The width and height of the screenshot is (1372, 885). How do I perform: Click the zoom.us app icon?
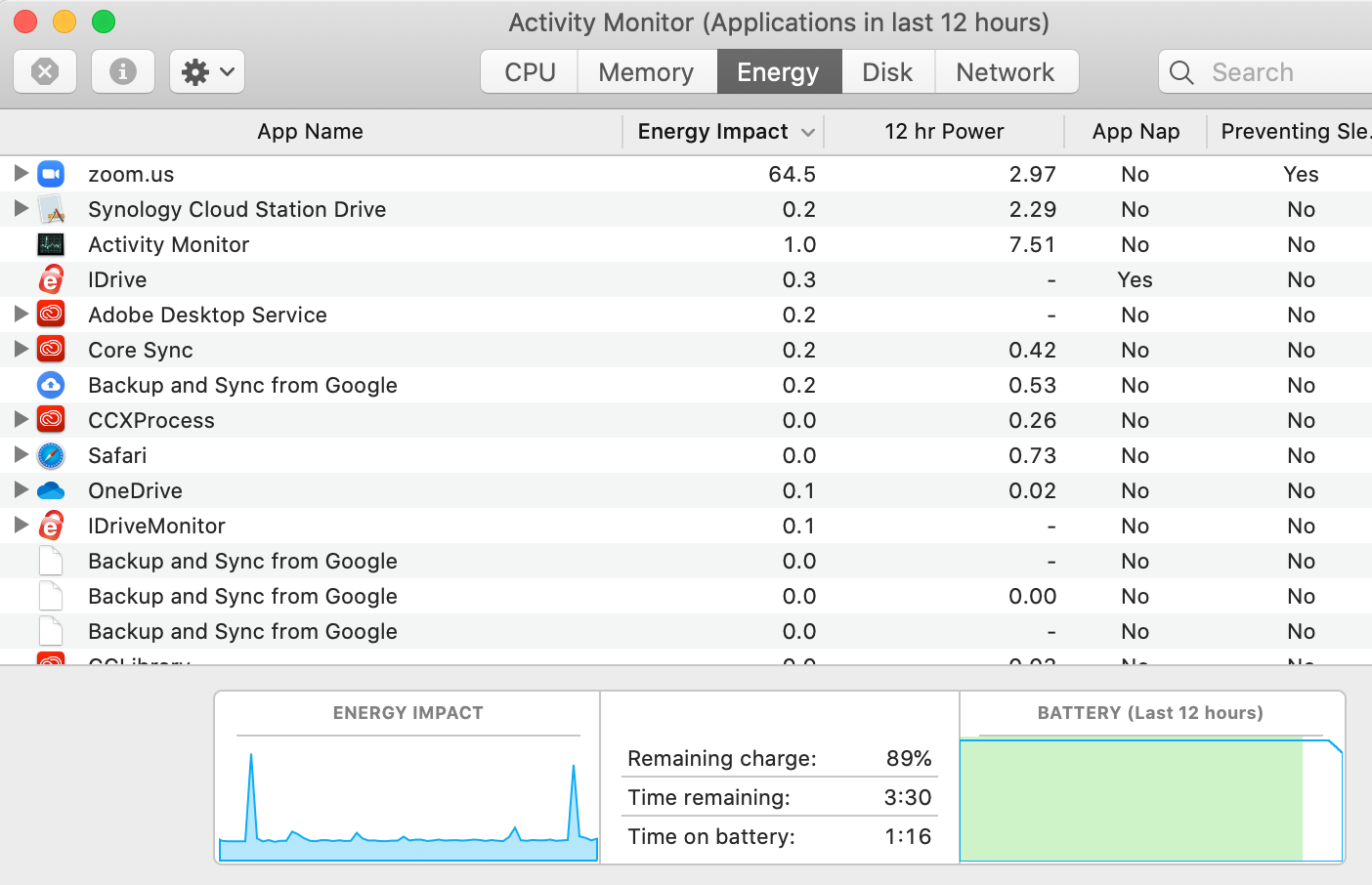51,174
